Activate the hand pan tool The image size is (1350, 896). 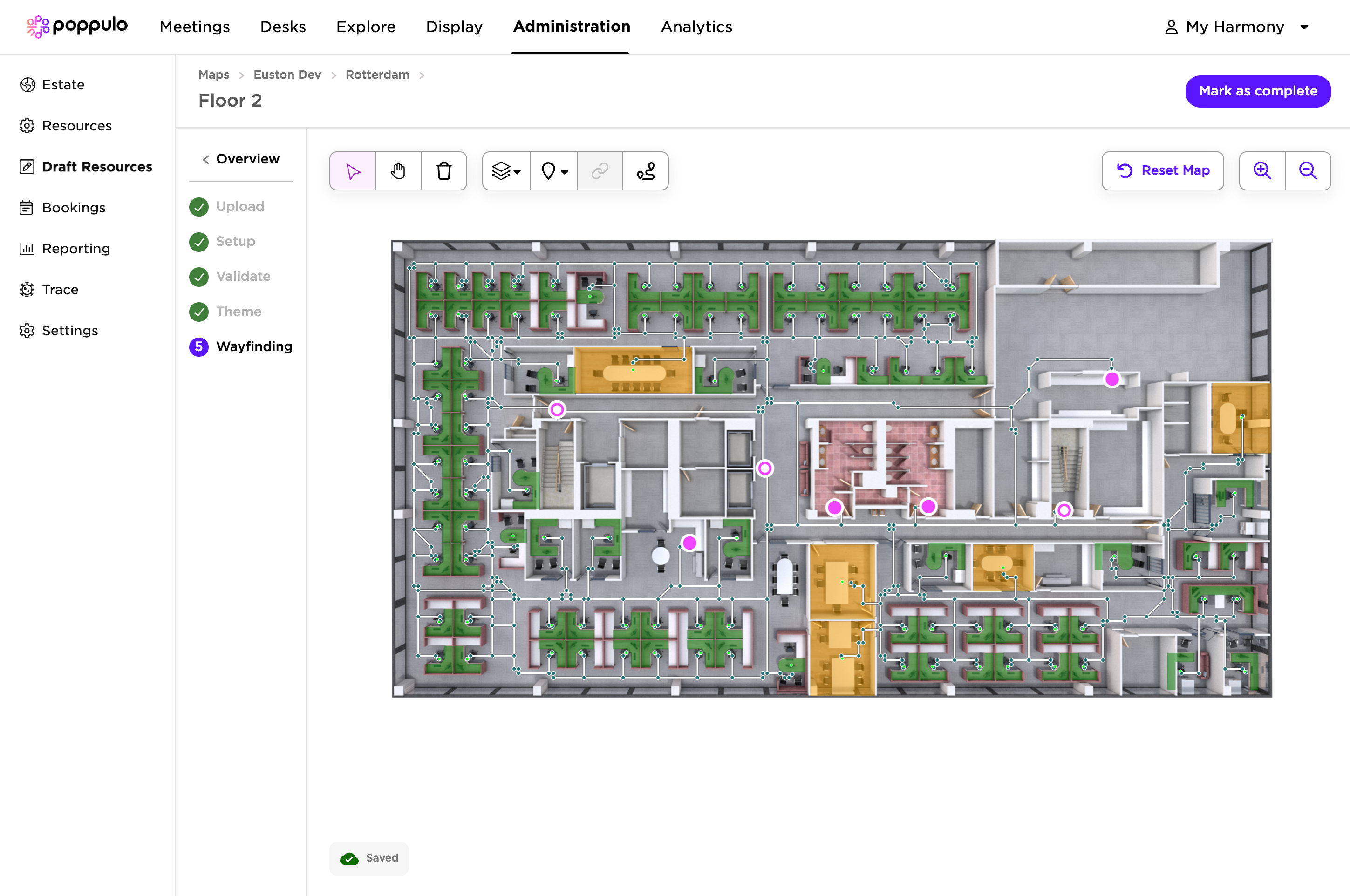pyautogui.click(x=398, y=171)
